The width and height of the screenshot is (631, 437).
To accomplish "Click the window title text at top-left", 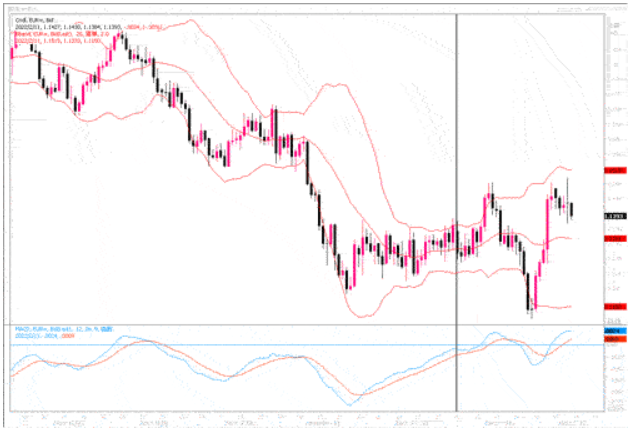I will click(22, 9).
